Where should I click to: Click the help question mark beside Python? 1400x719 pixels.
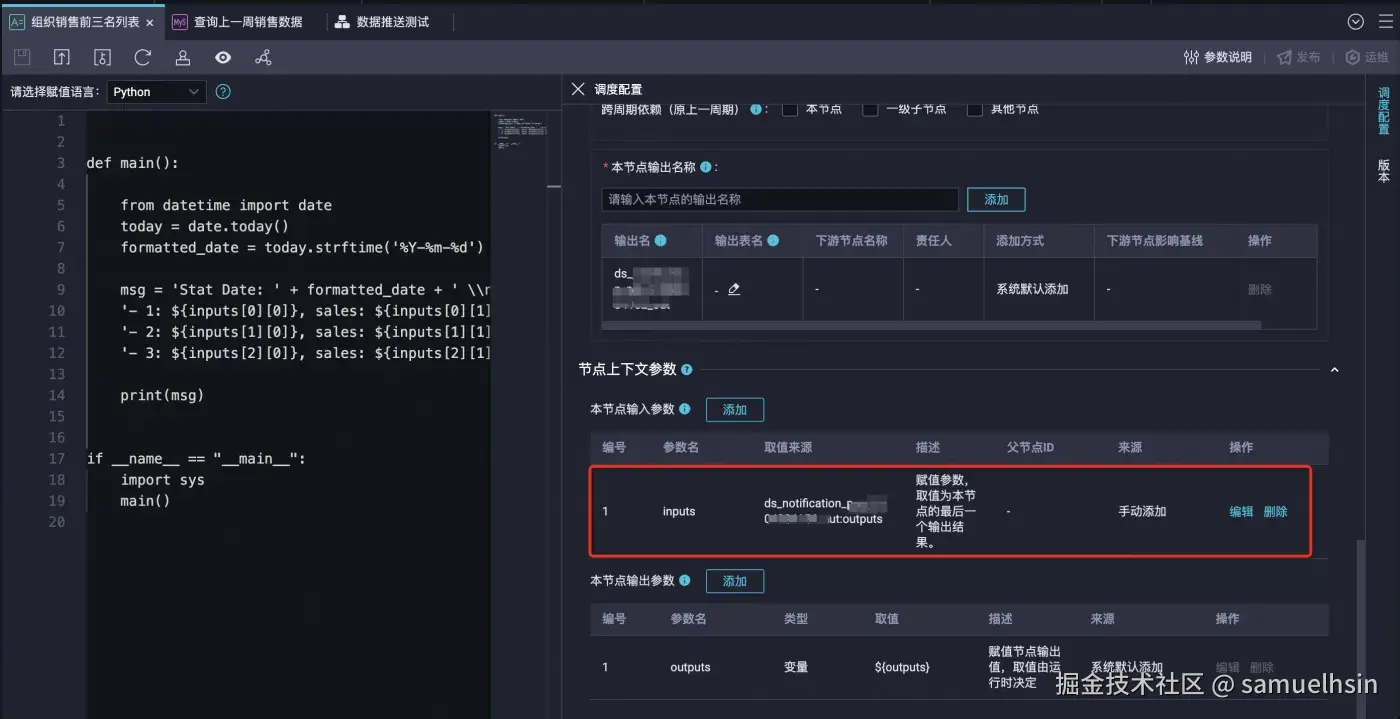[223, 92]
